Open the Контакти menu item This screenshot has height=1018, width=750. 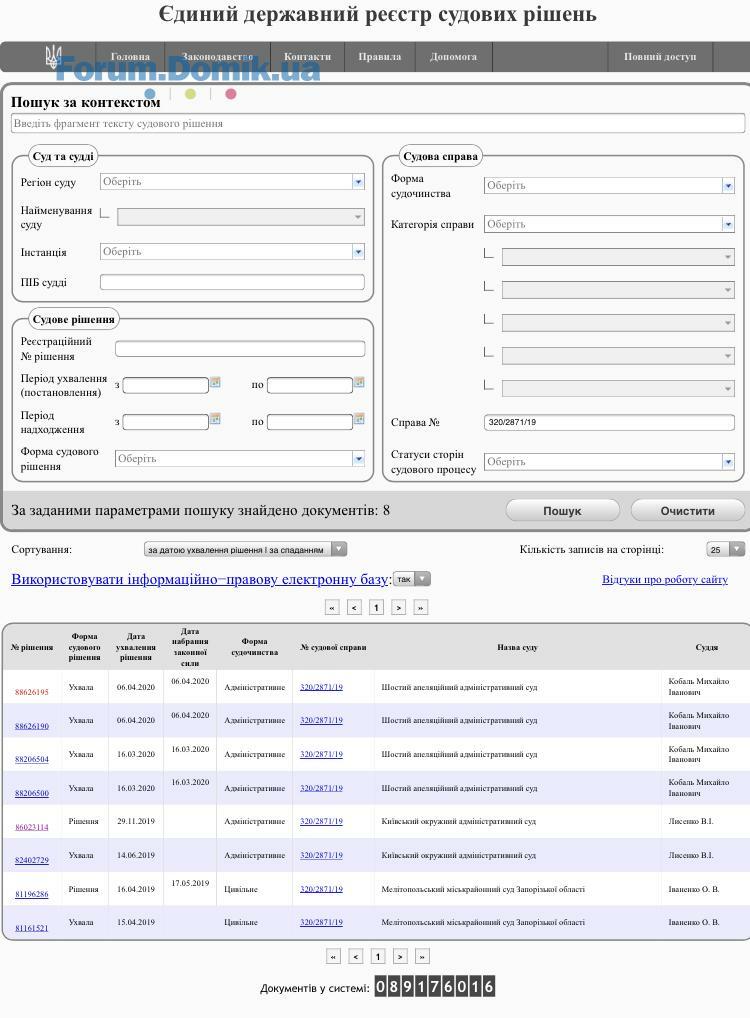tap(307, 57)
